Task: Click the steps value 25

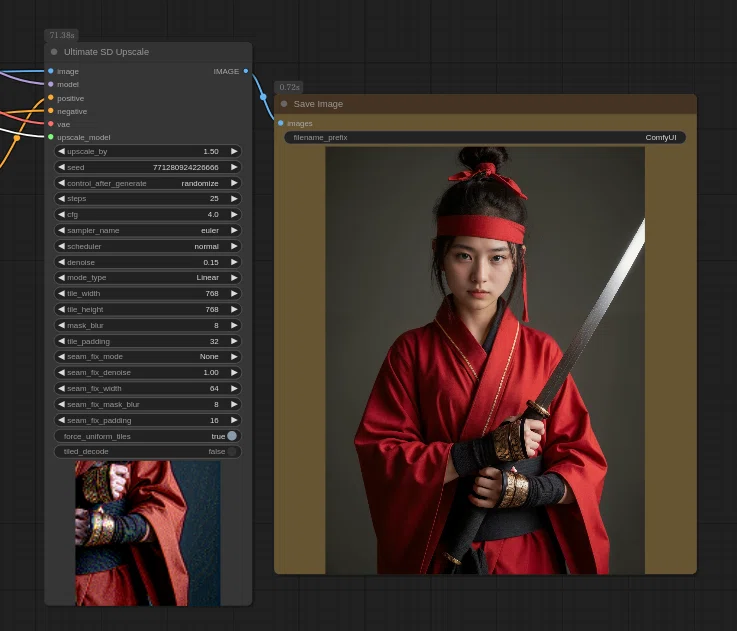Action: [x=214, y=198]
